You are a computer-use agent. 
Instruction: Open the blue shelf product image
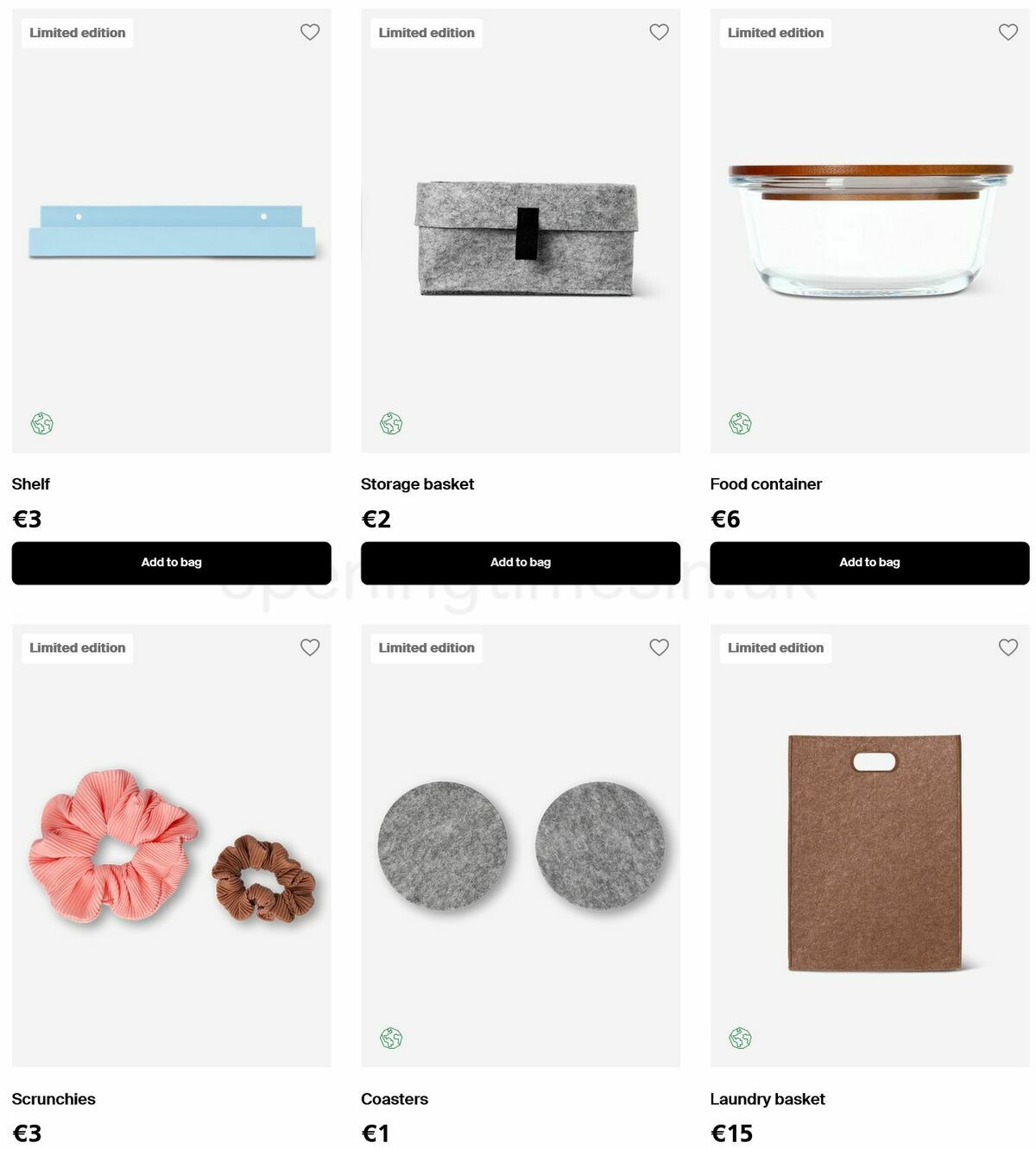coord(172,231)
